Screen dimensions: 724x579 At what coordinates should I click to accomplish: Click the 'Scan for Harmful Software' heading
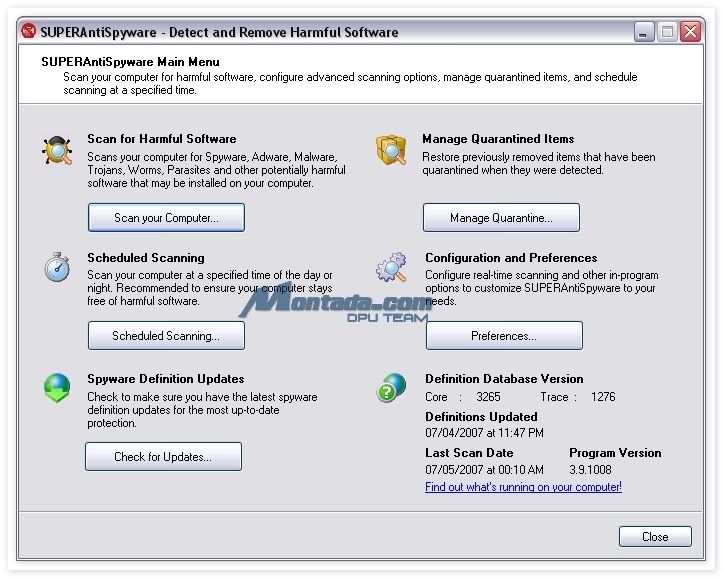click(162, 139)
